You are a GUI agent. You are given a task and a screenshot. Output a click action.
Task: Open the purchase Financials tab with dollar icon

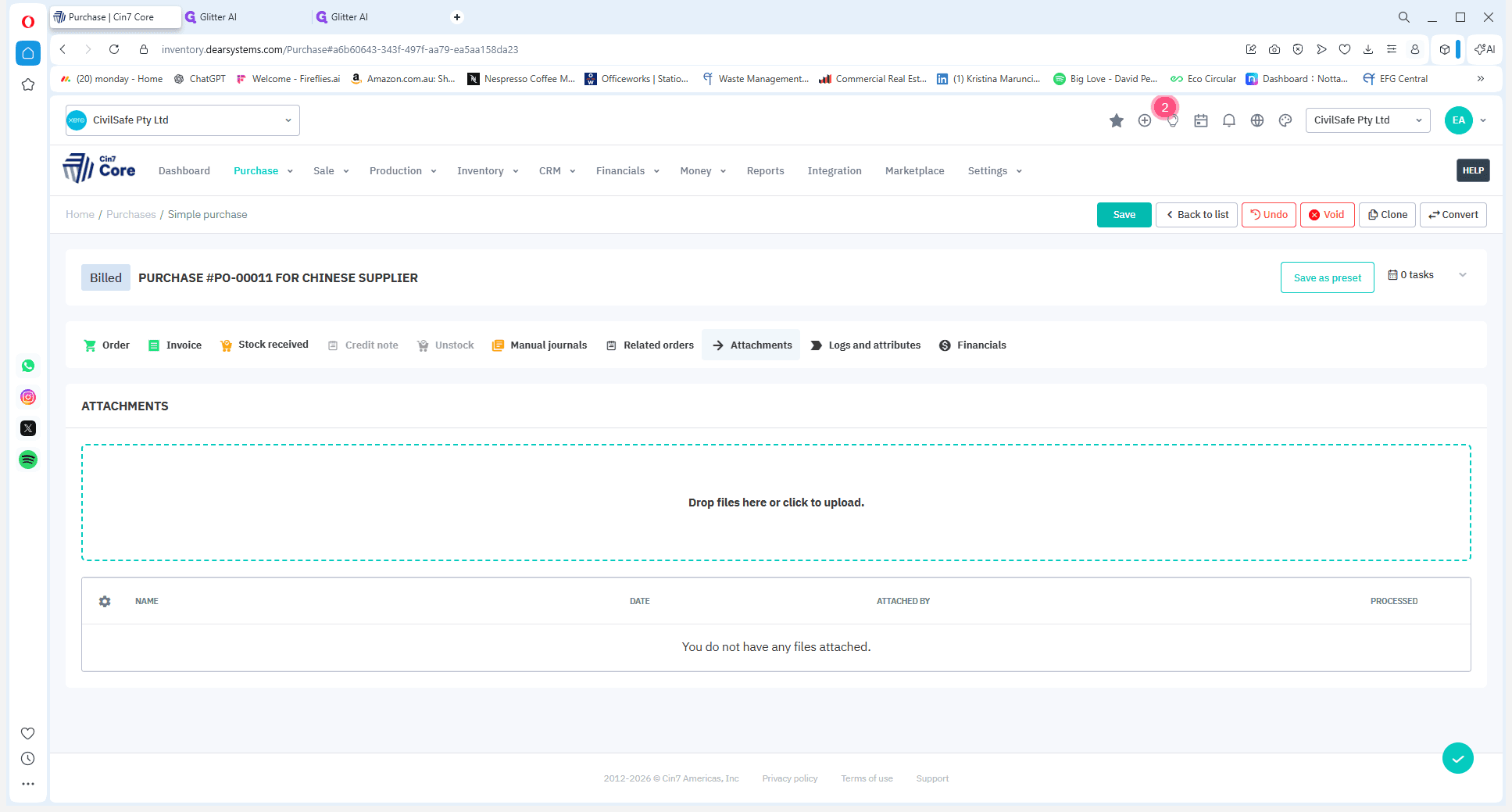(973, 345)
